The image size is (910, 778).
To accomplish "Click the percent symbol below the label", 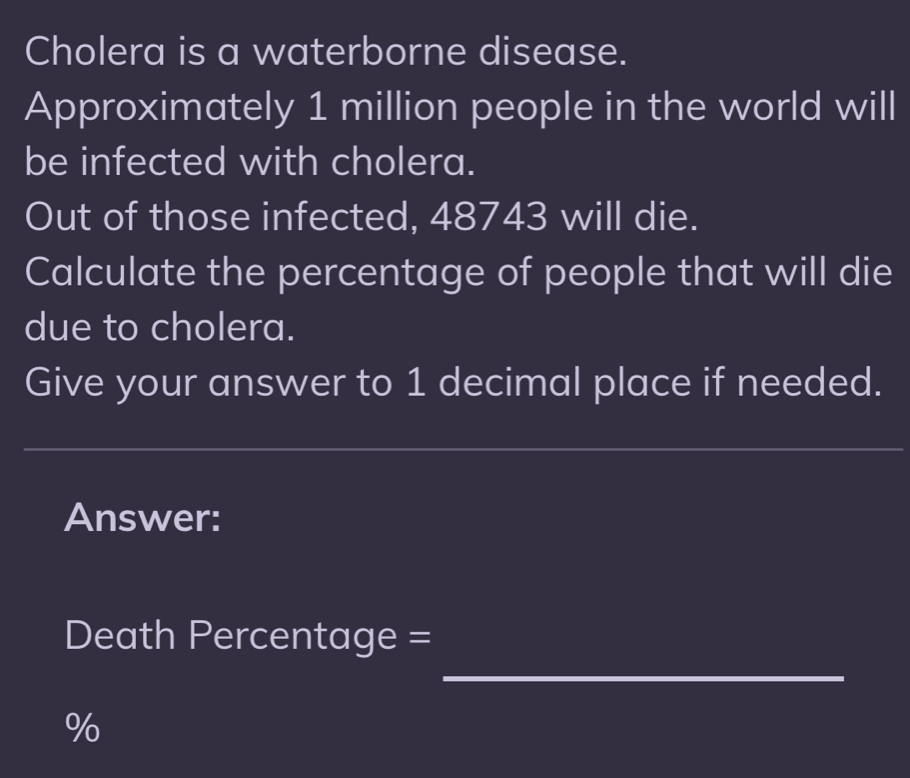I will pyautogui.click(x=83, y=728).
